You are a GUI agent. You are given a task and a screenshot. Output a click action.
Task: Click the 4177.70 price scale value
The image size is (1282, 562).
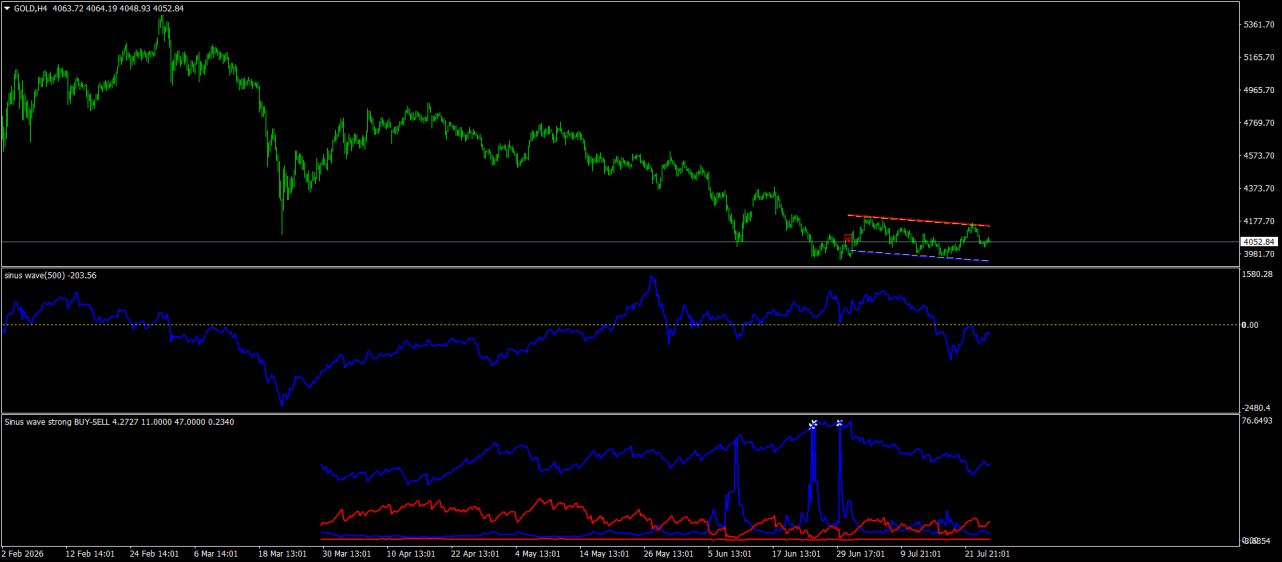1258,221
